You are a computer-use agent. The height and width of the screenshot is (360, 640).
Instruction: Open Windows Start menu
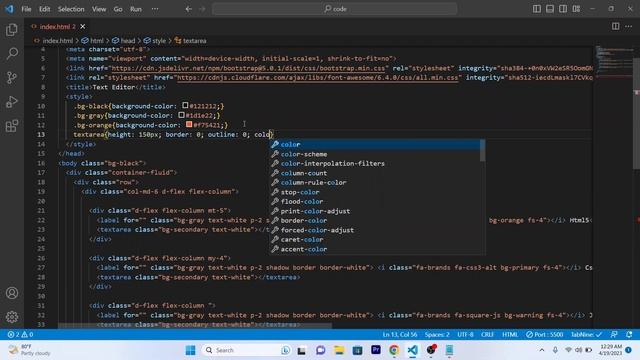click(x=190, y=350)
